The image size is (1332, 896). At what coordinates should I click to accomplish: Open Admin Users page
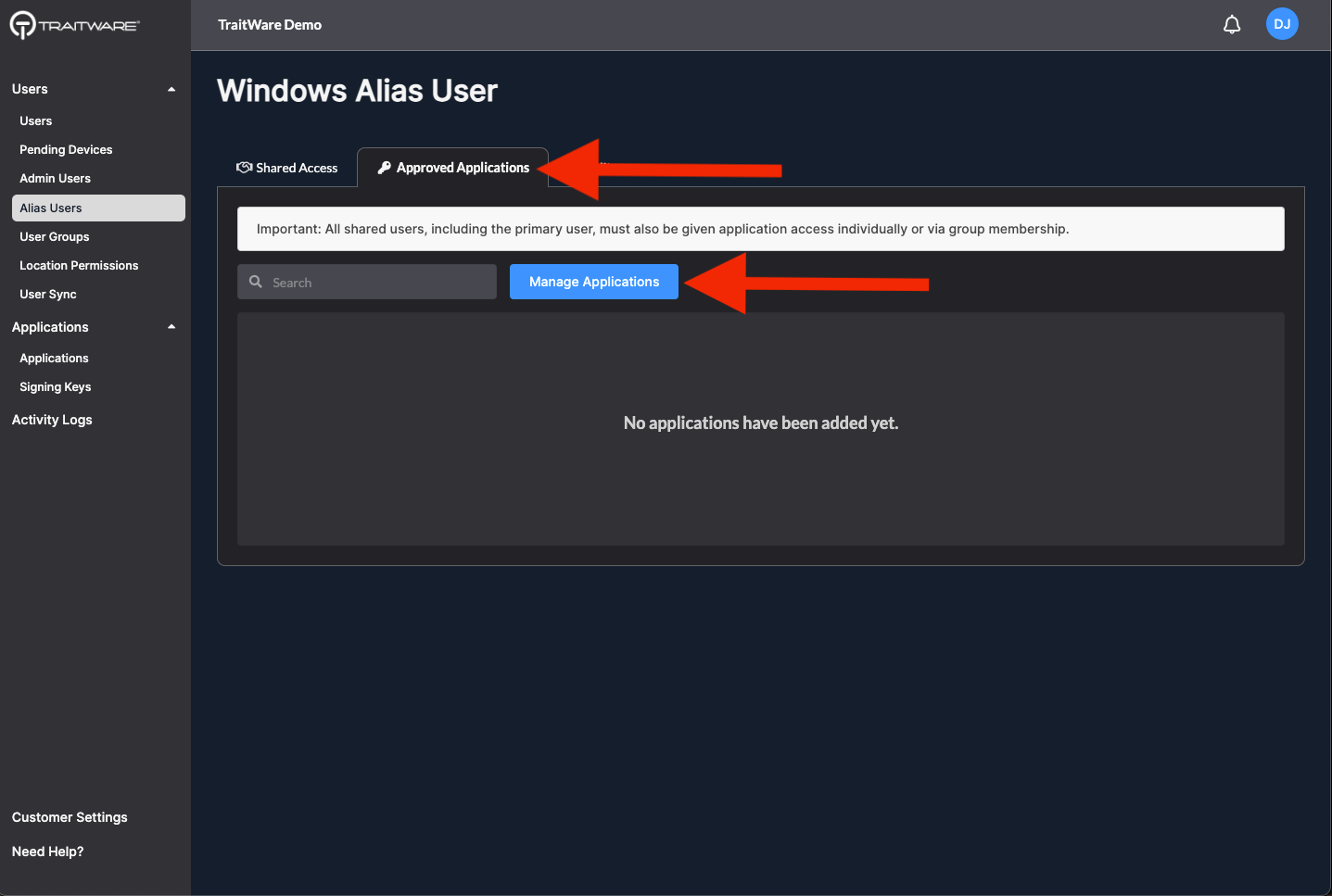coord(56,179)
